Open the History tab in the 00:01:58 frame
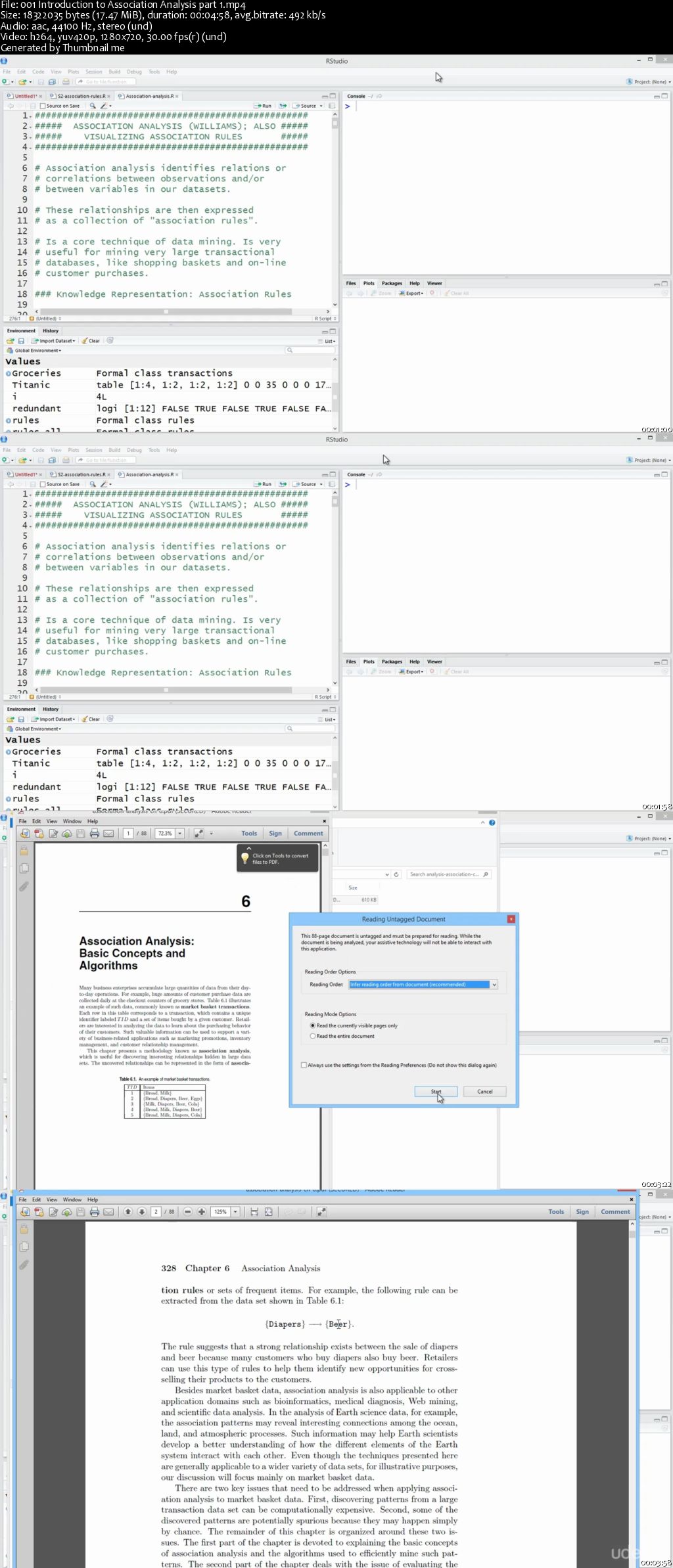 click(x=51, y=709)
